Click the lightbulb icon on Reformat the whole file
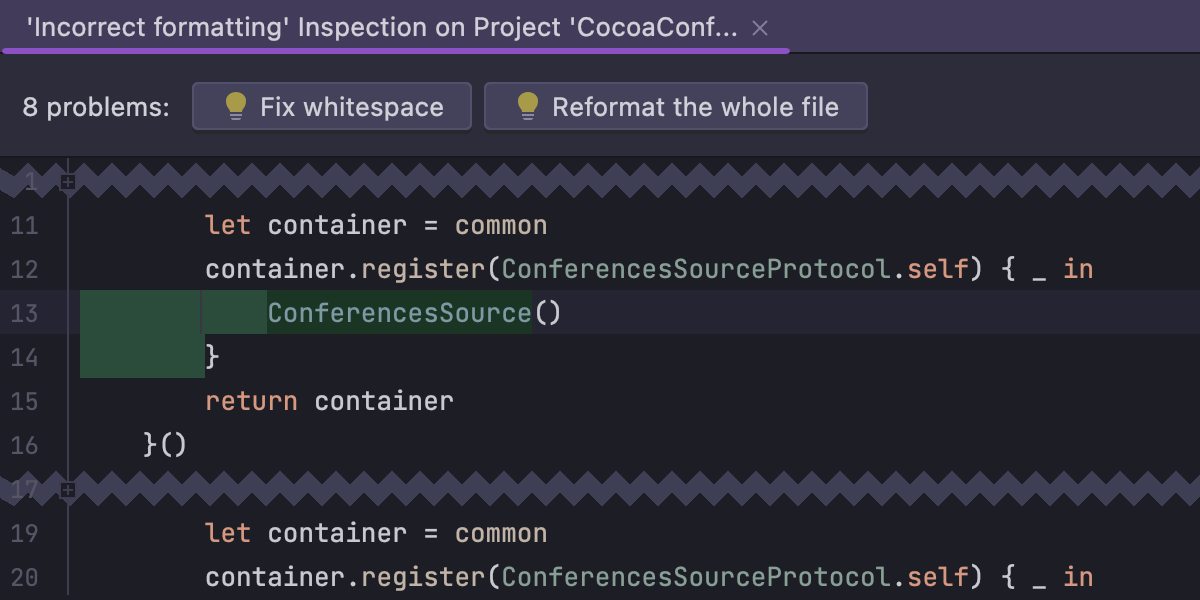The image size is (1200, 600). pyautogui.click(x=528, y=106)
